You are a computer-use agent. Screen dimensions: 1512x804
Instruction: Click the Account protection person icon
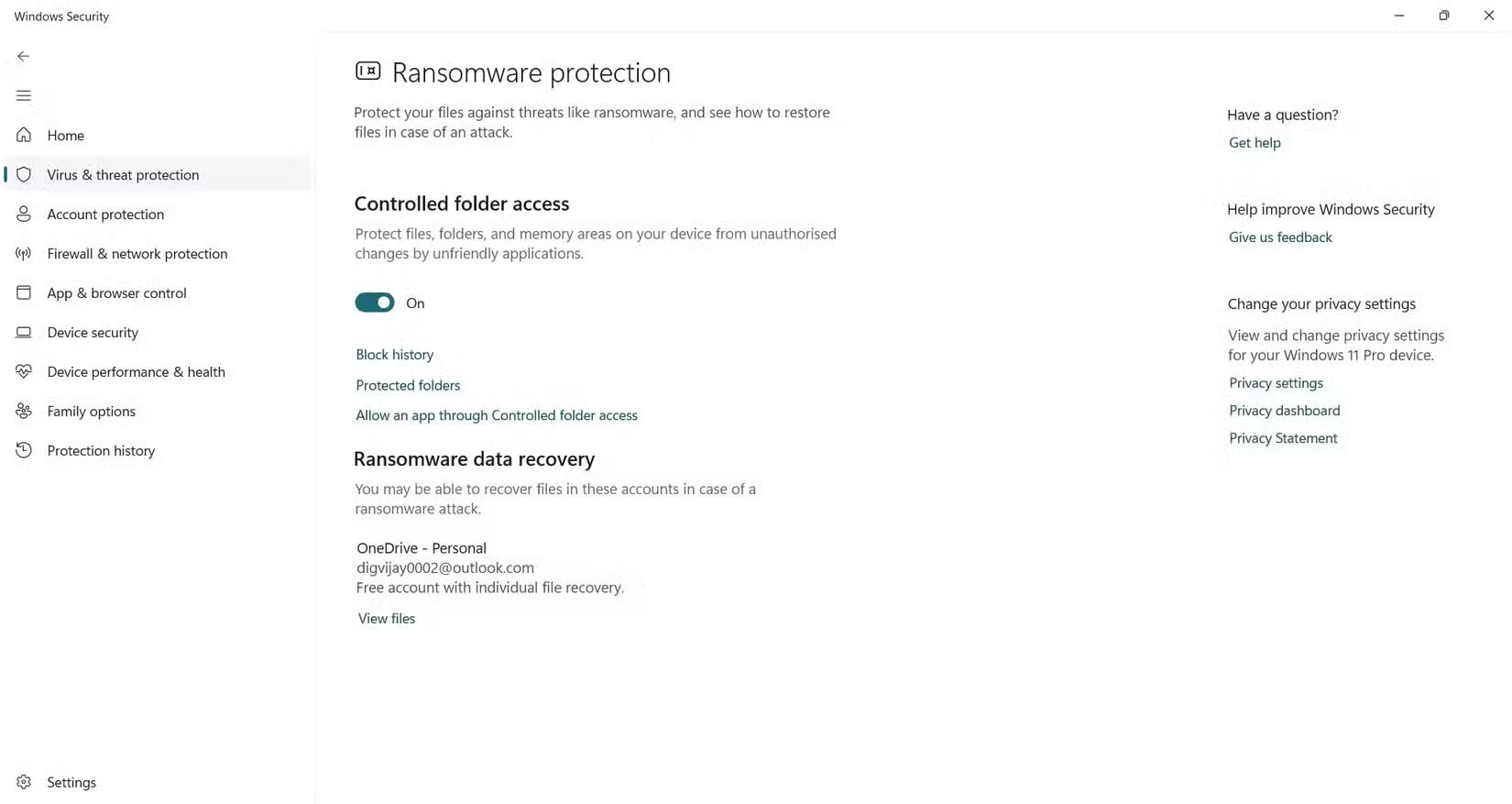tap(23, 214)
